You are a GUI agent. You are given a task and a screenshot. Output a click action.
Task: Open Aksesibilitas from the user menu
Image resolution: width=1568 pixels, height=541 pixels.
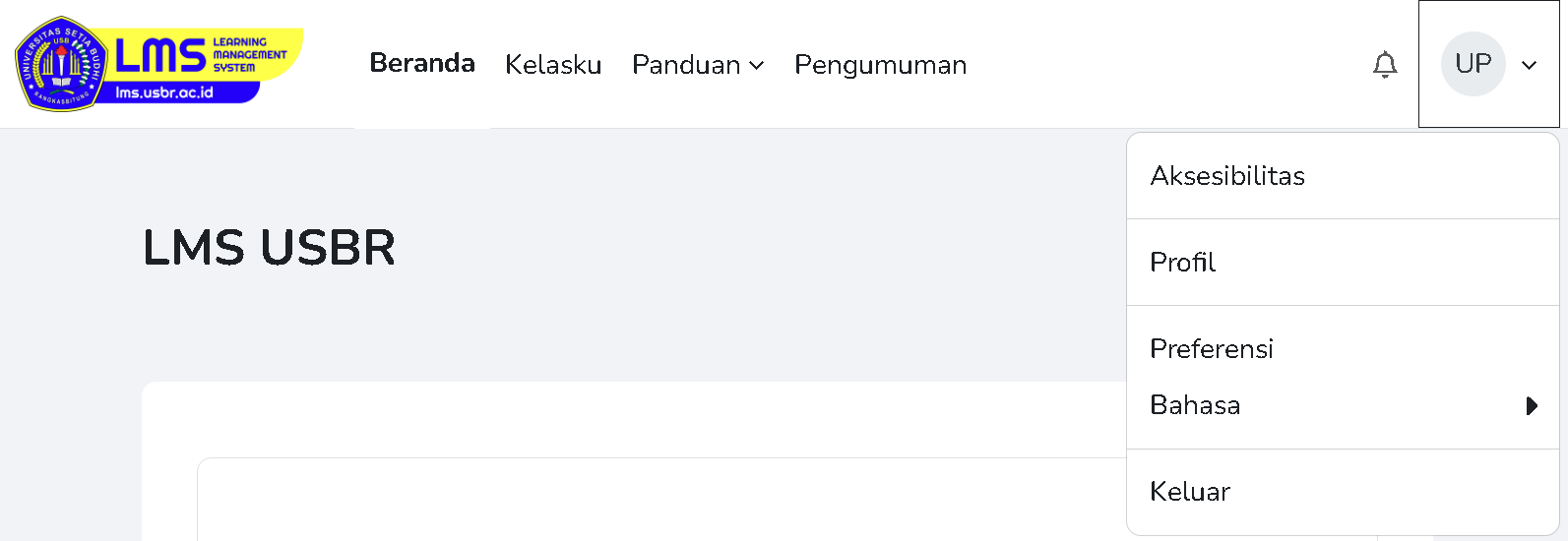1227,176
